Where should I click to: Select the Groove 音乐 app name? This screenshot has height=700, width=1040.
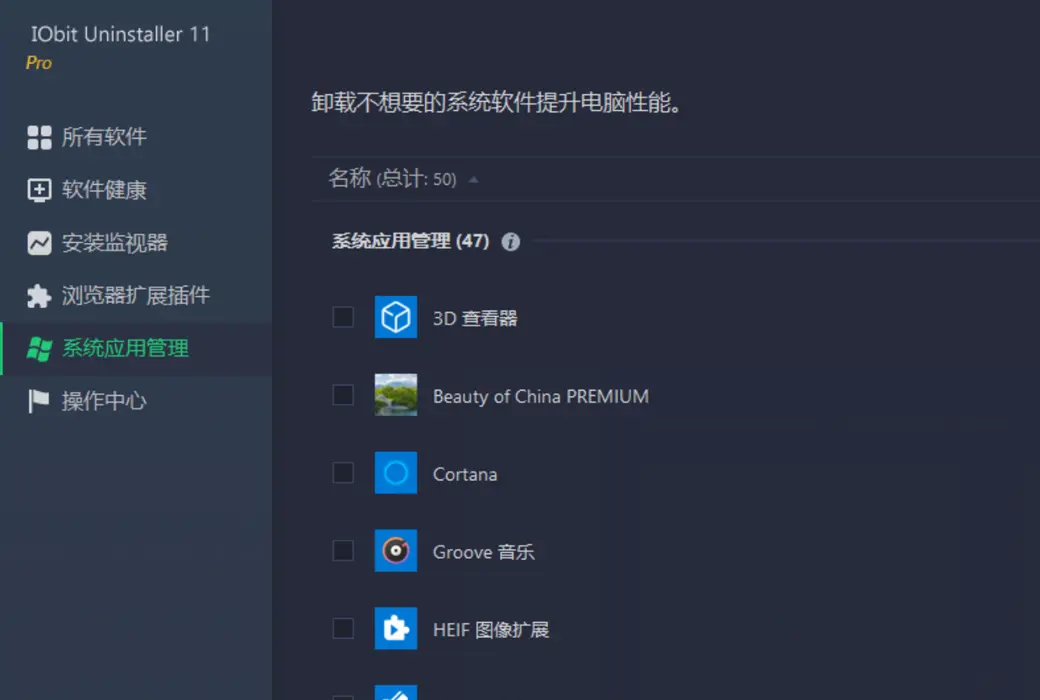pyautogui.click(x=484, y=552)
